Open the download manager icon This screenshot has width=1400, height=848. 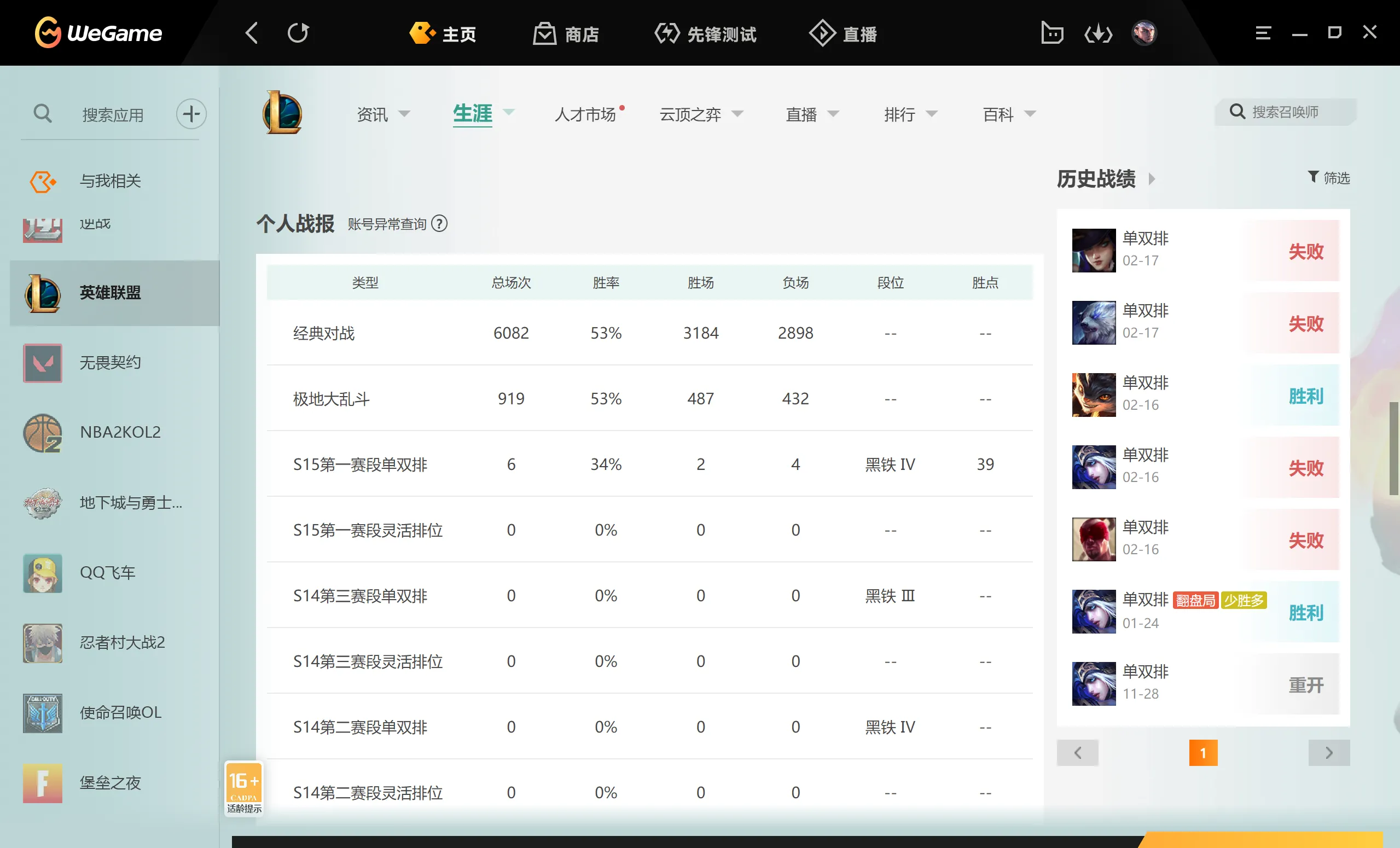coord(1097,33)
